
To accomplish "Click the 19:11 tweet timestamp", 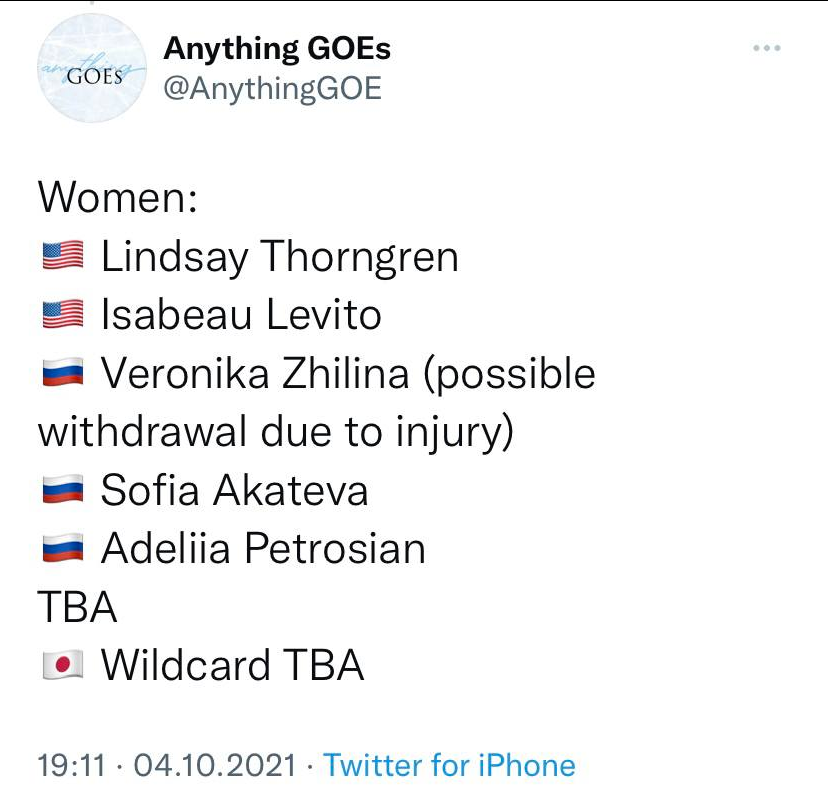I will pos(71,766).
